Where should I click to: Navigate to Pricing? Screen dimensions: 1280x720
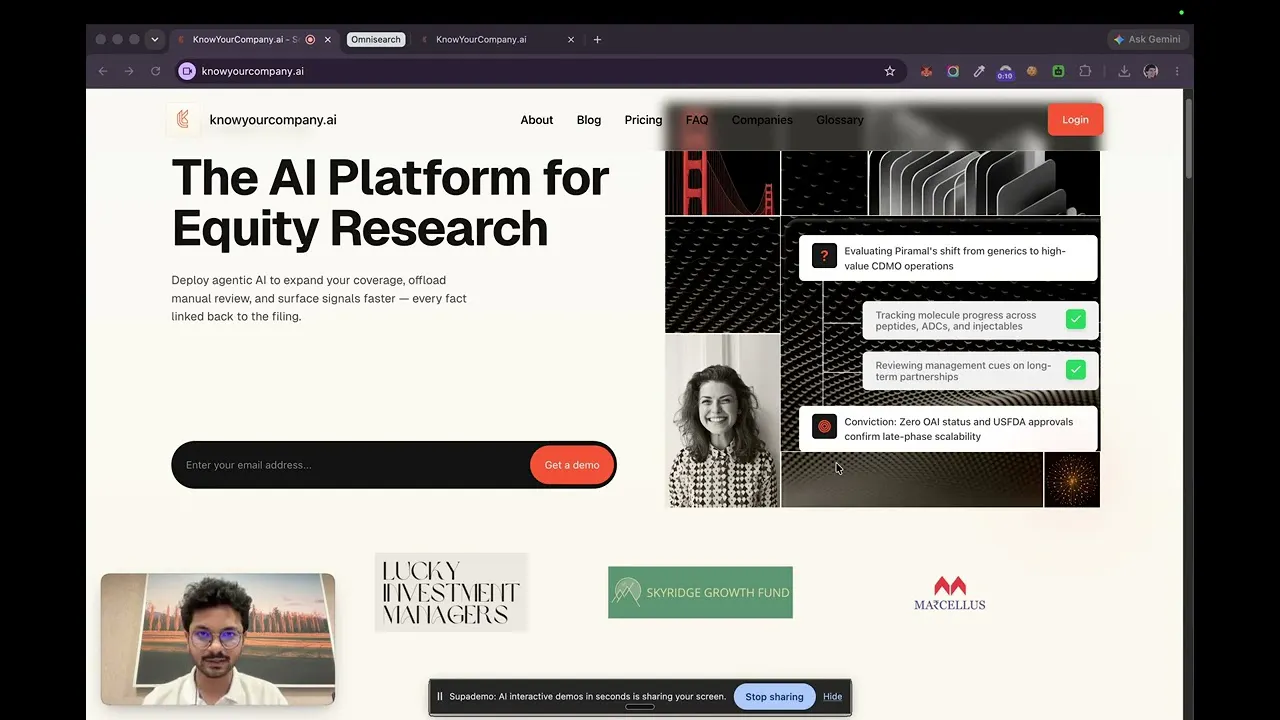click(x=643, y=119)
